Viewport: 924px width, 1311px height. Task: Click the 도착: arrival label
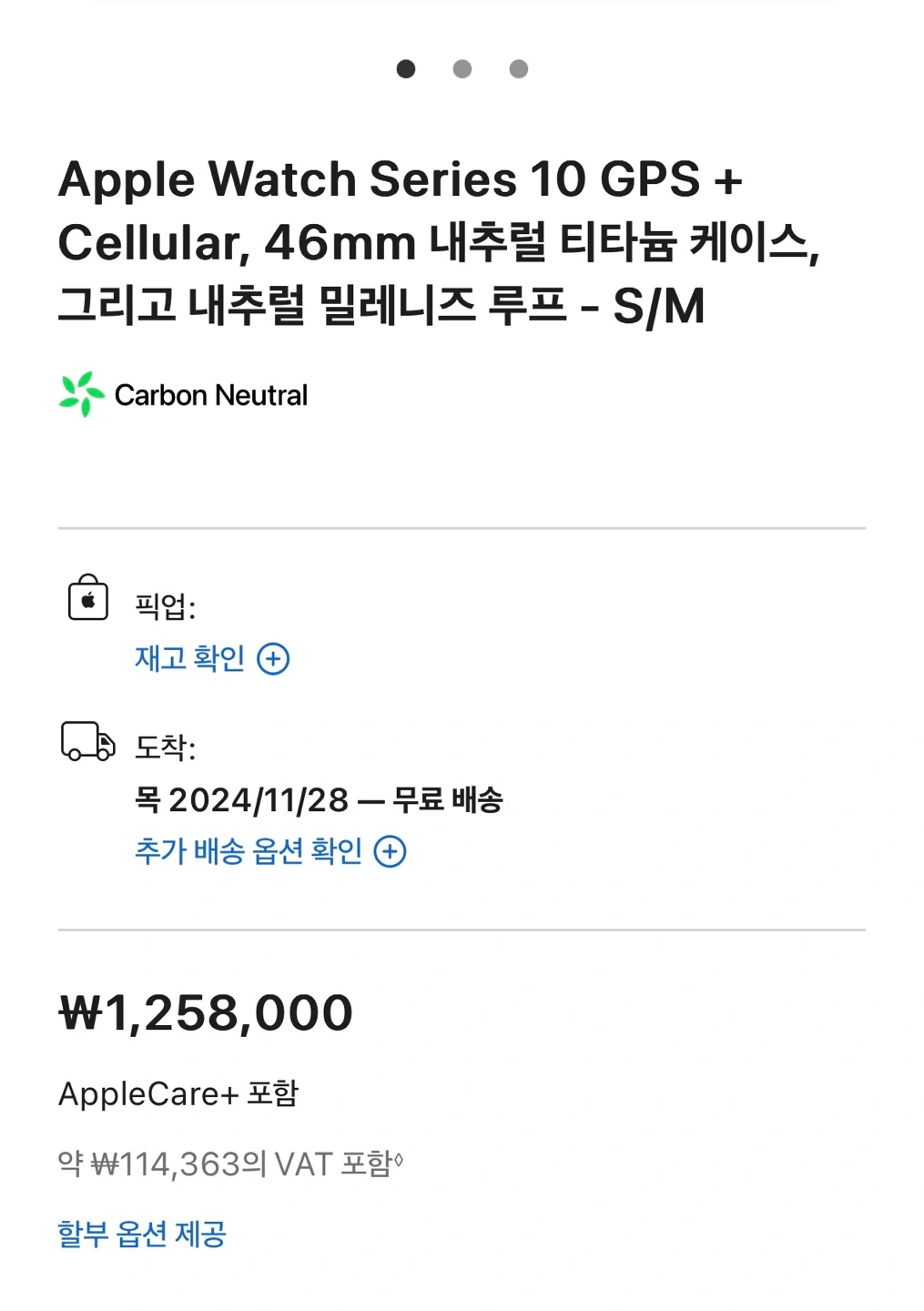[166, 747]
